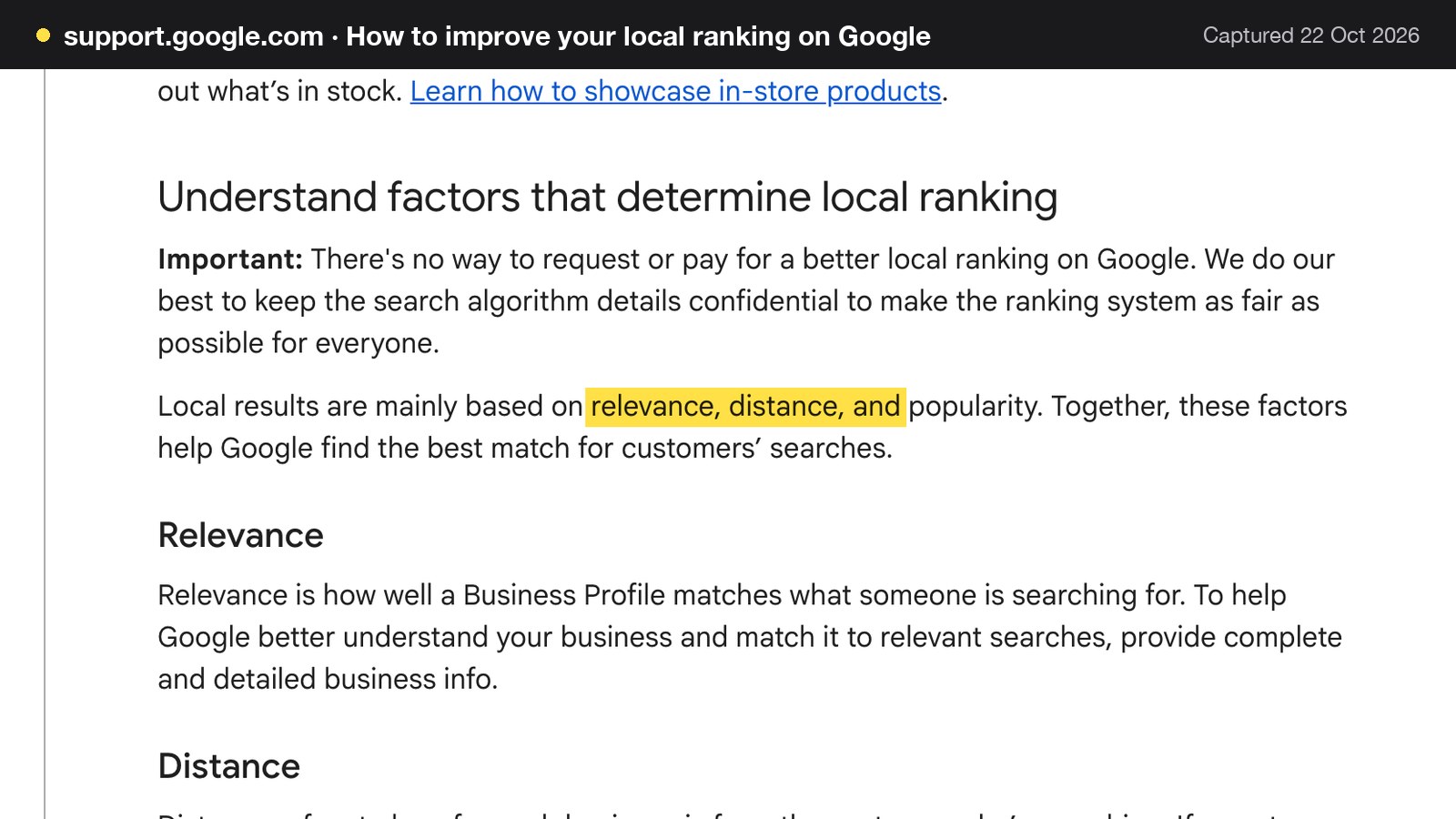The width and height of the screenshot is (1456, 819).
Task: Click the 'Distance' section heading
Action: click(x=229, y=766)
